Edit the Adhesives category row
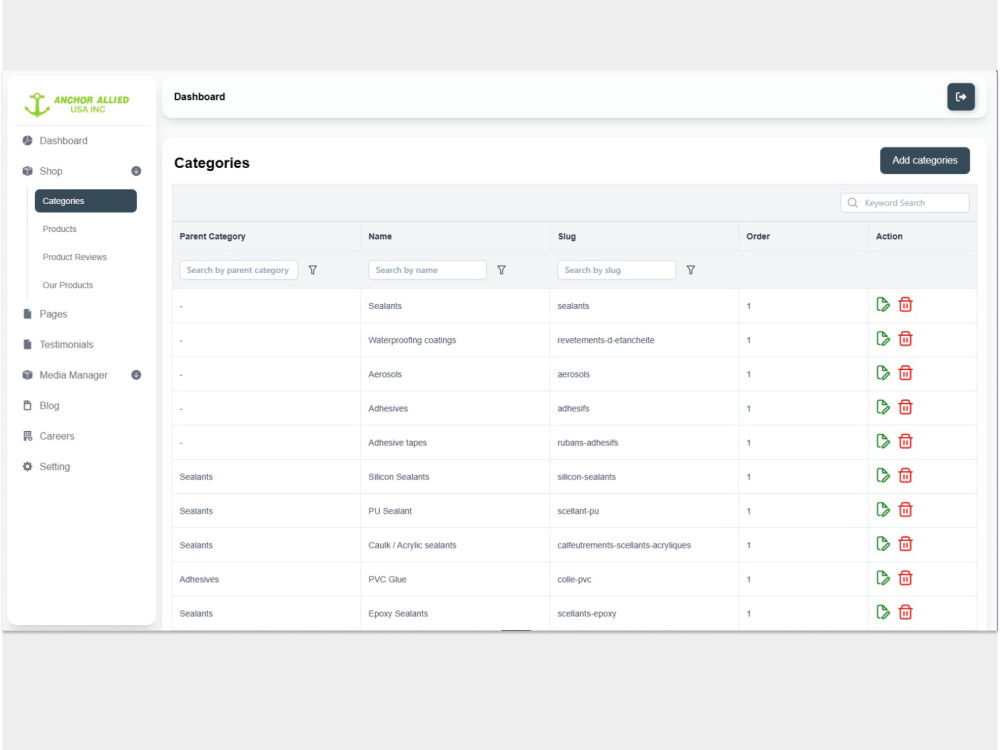The width and height of the screenshot is (1000, 750). 883,407
